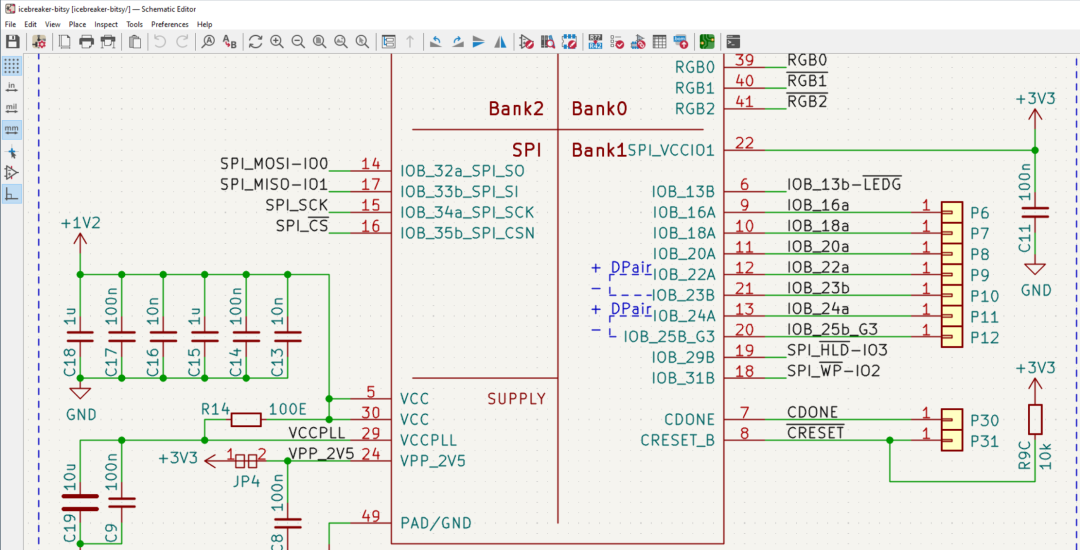Click the Generate BOM icon
Viewport: 1080px width, 550px height.
pos(681,42)
